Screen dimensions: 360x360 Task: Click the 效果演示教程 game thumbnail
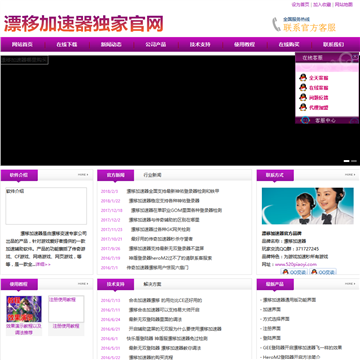(x=24, y=309)
